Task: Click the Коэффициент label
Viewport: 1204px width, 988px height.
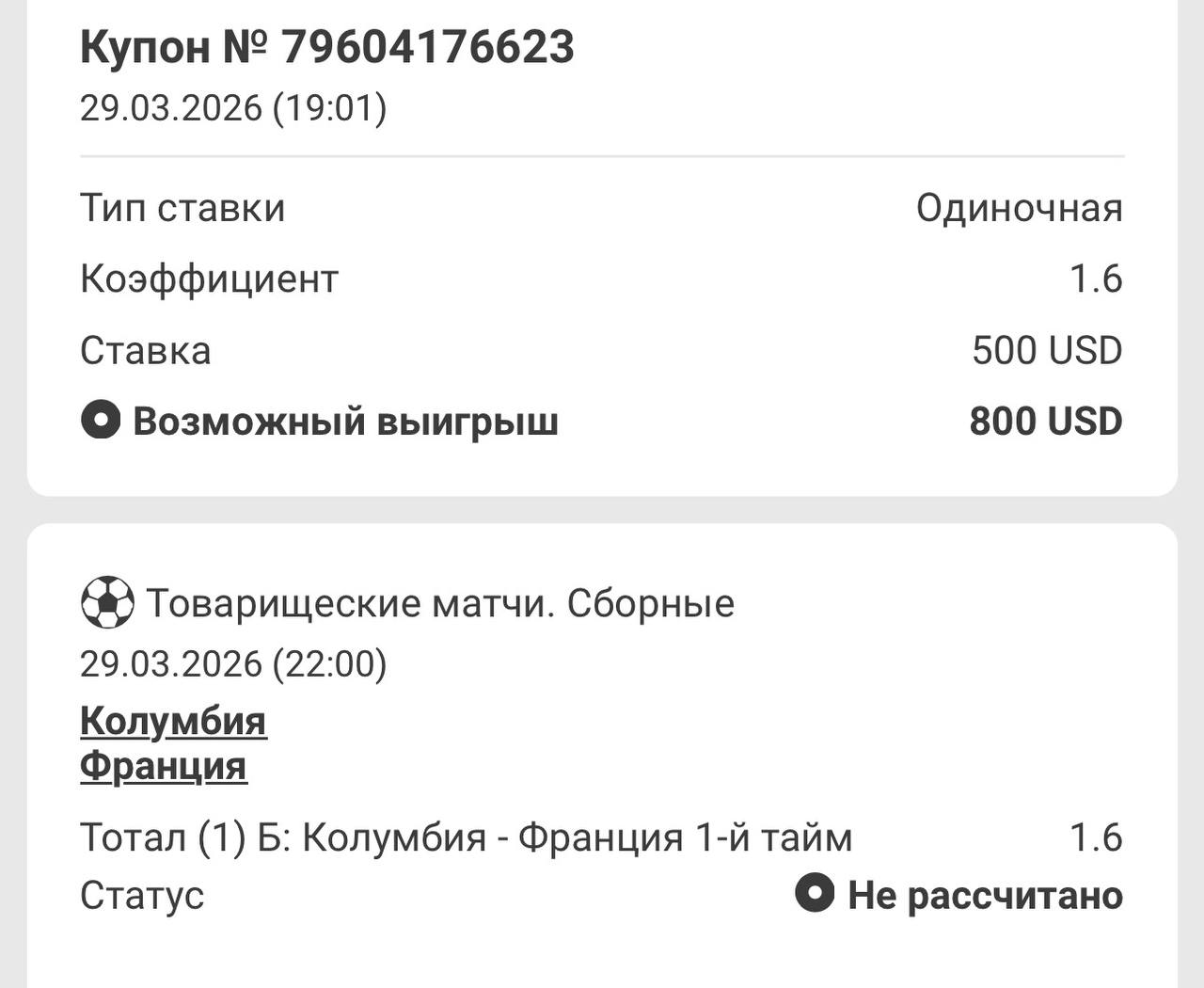Action: tap(209, 279)
